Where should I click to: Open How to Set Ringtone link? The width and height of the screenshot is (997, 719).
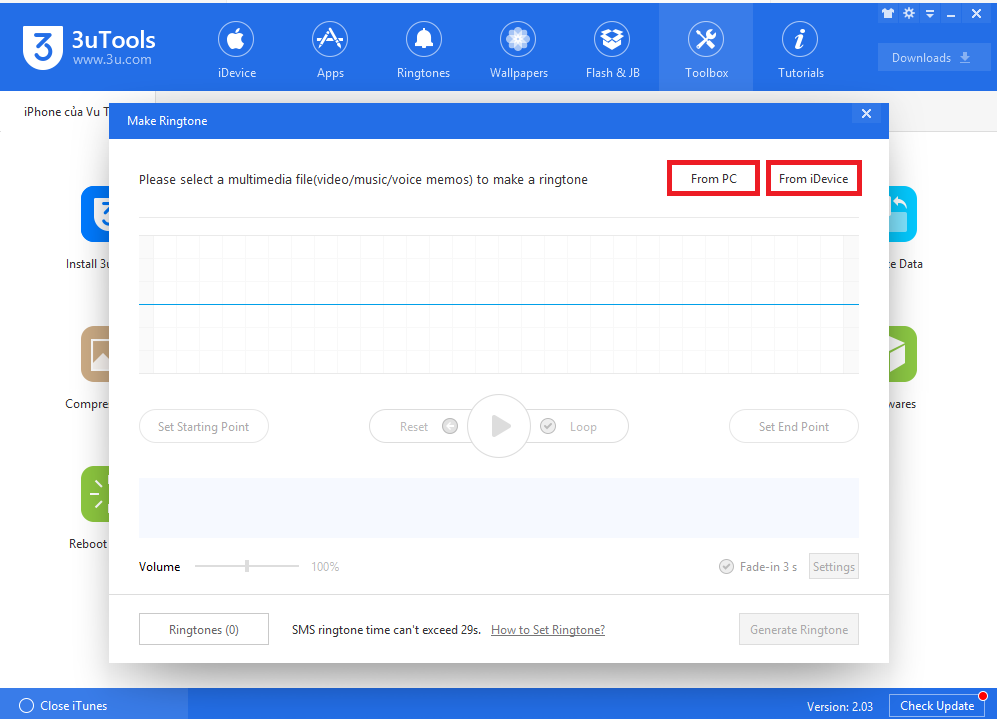(547, 630)
